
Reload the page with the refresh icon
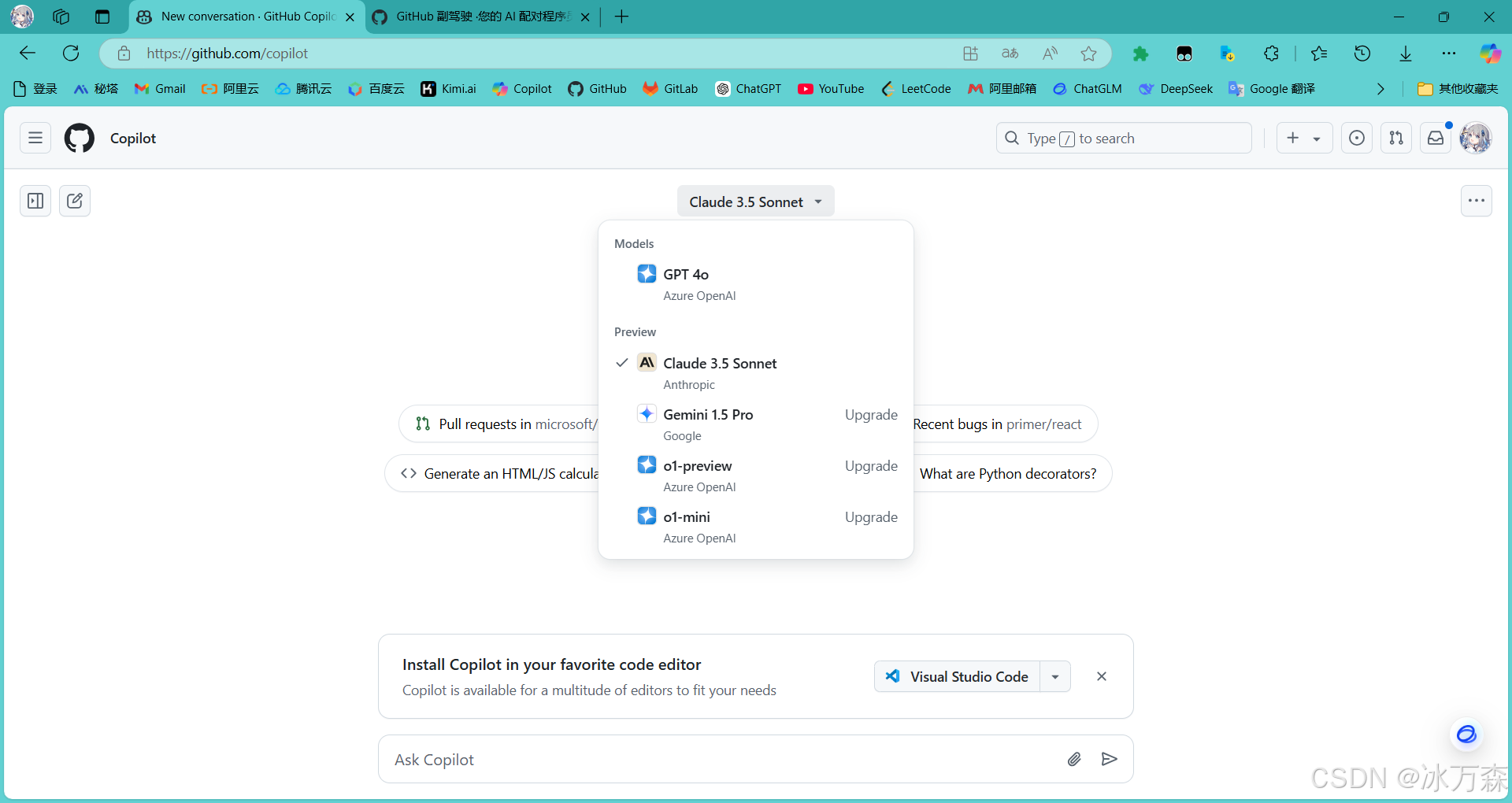pos(71,53)
